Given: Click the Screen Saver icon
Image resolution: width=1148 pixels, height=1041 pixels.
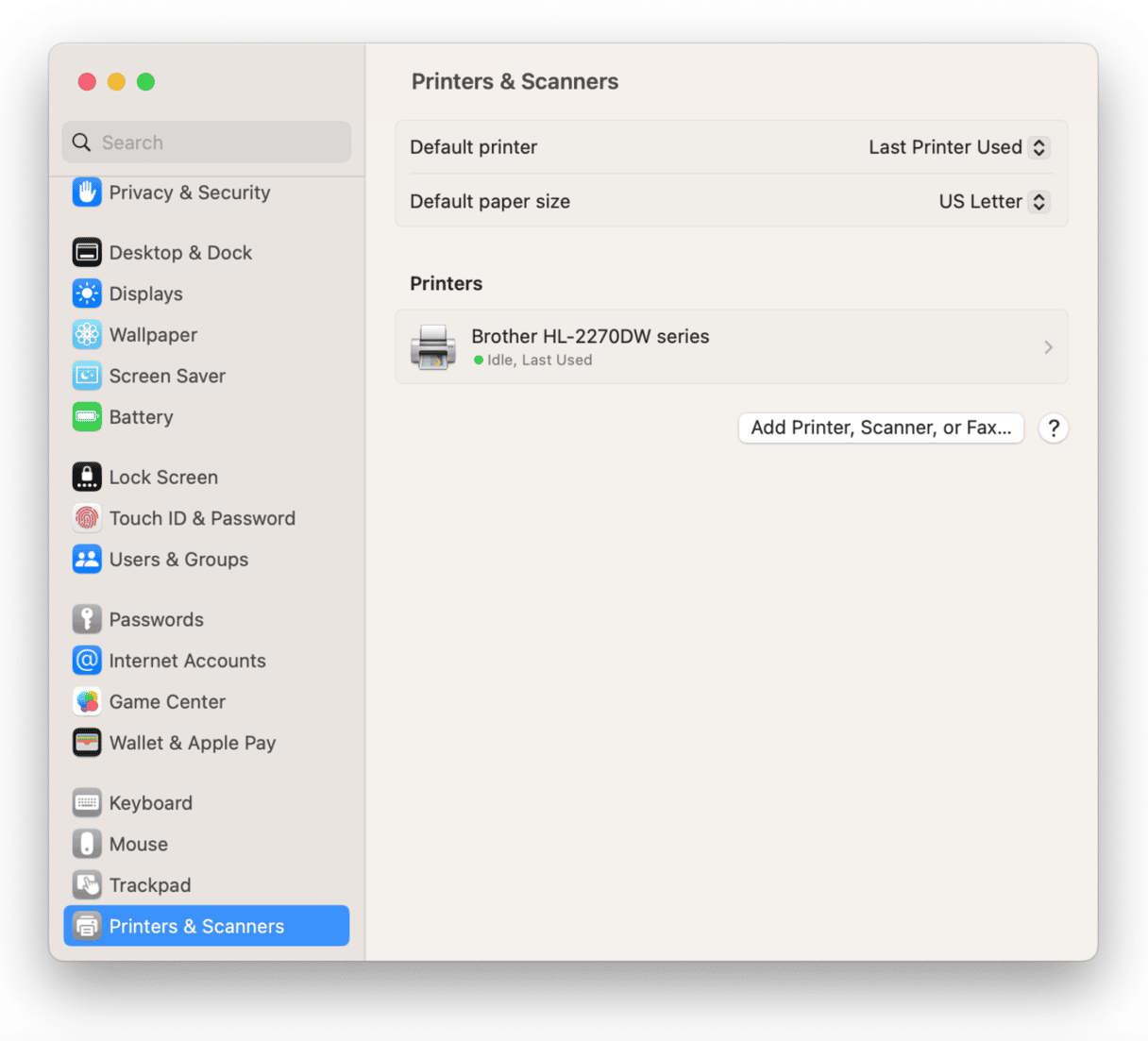Looking at the screenshot, I should tap(87, 376).
